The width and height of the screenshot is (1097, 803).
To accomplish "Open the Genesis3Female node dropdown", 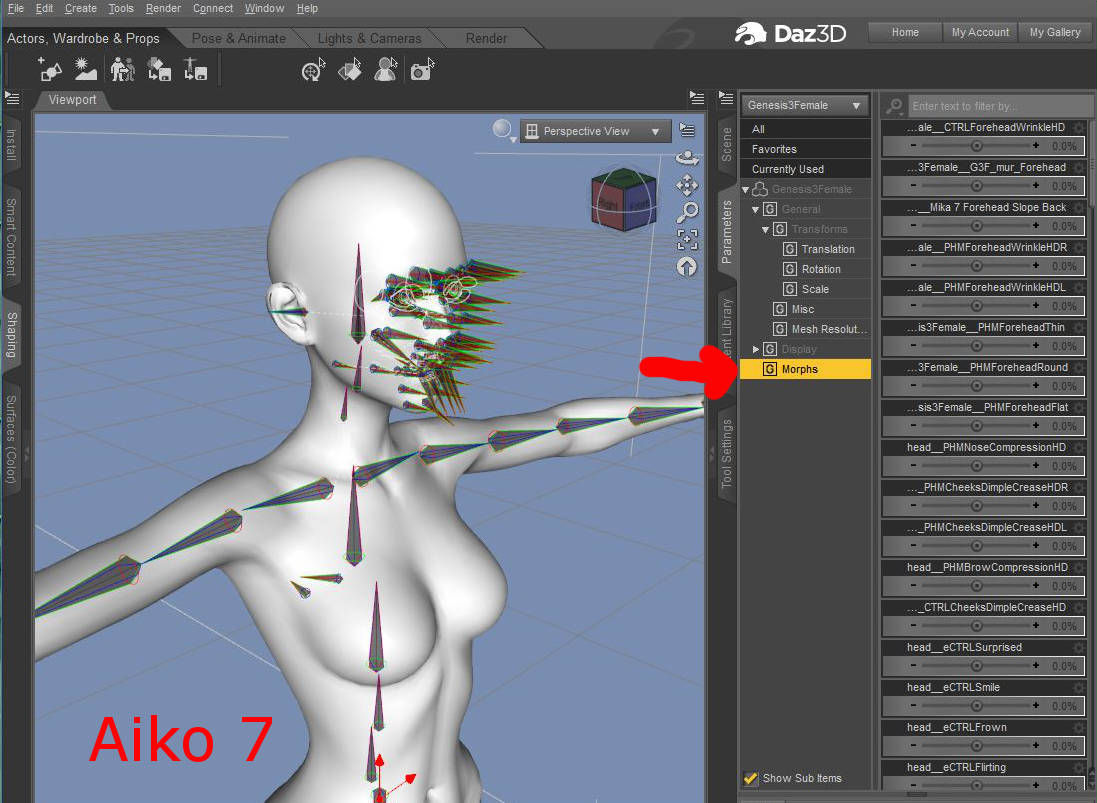I will [x=805, y=106].
